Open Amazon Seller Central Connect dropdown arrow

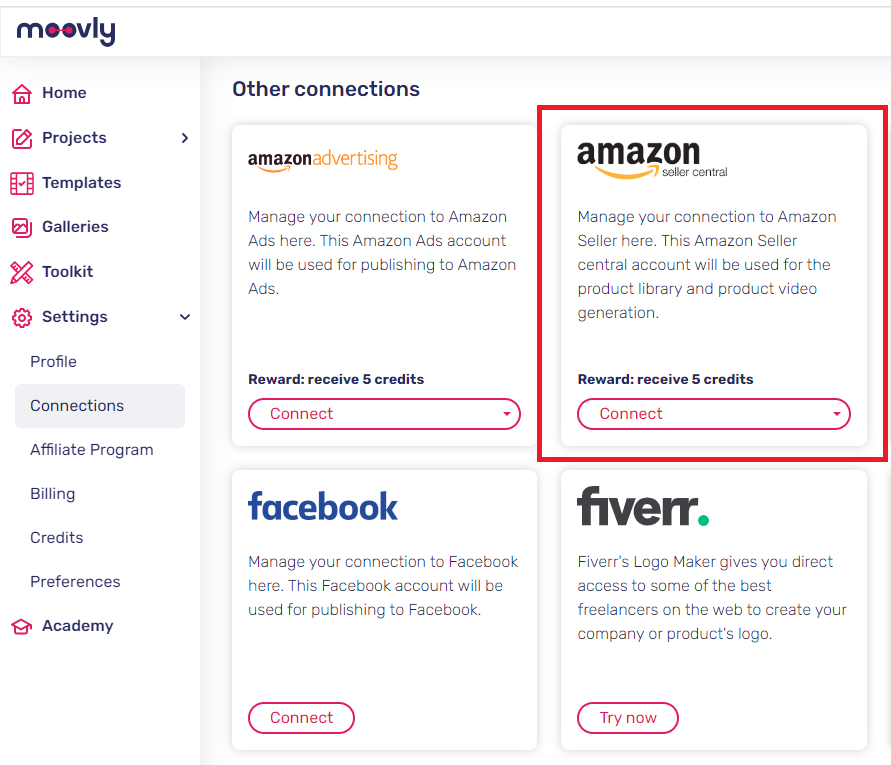[836, 414]
